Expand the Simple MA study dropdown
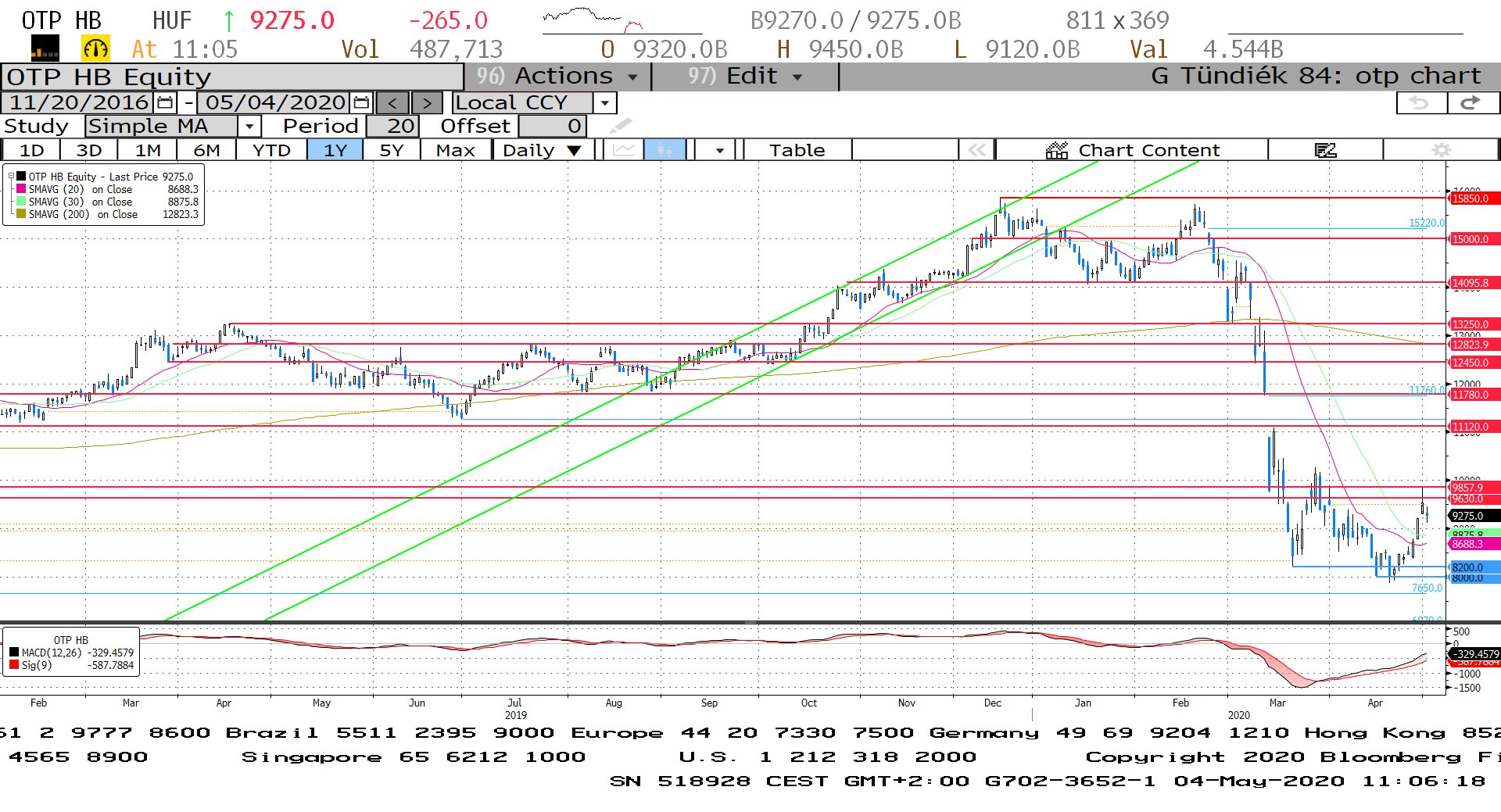Screen dimensions: 1501x812 coord(249,126)
